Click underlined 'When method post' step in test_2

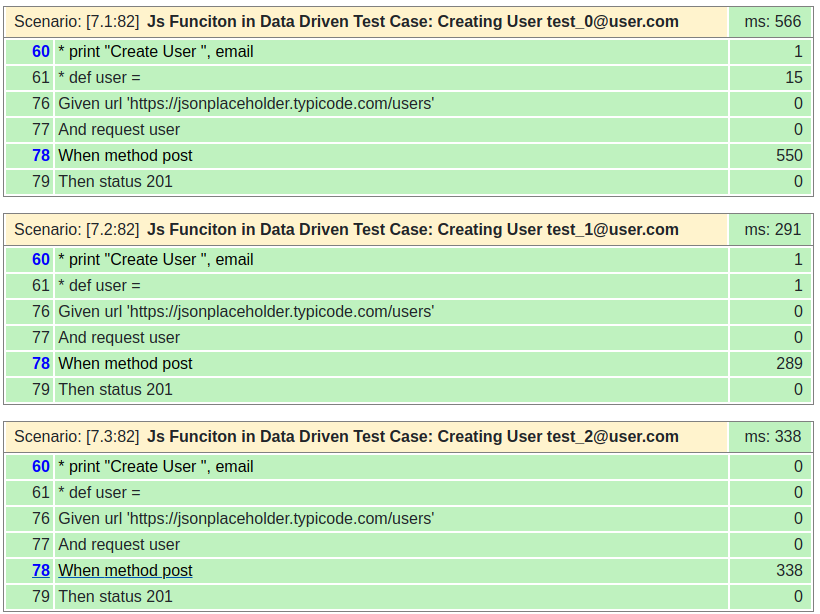click(125, 571)
